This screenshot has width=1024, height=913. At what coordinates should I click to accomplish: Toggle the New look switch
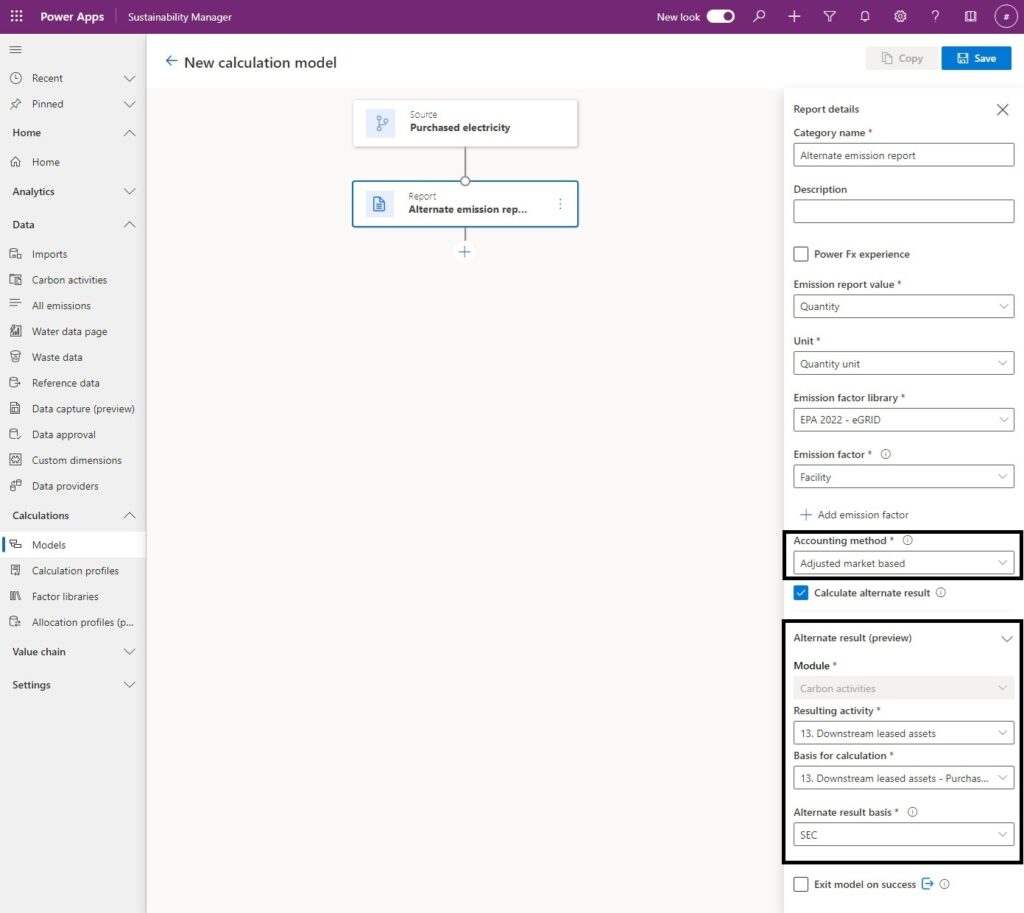point(720,17)
